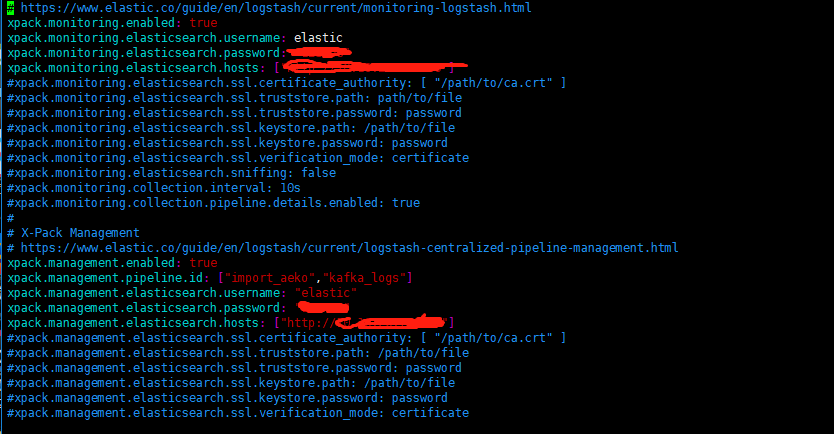The height and width of the screenshot is (434, 834).
Task: Click the redacted monitoring hosts value
Action: pyautogui.click(x=372, y=67)
